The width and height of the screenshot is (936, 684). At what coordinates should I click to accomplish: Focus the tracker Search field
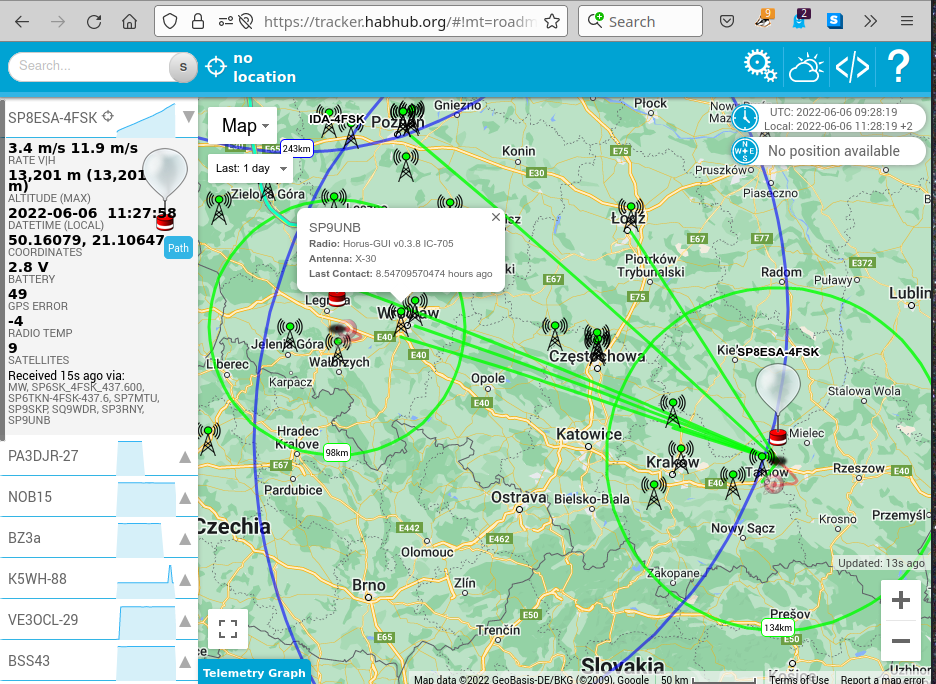pos(90,66)
